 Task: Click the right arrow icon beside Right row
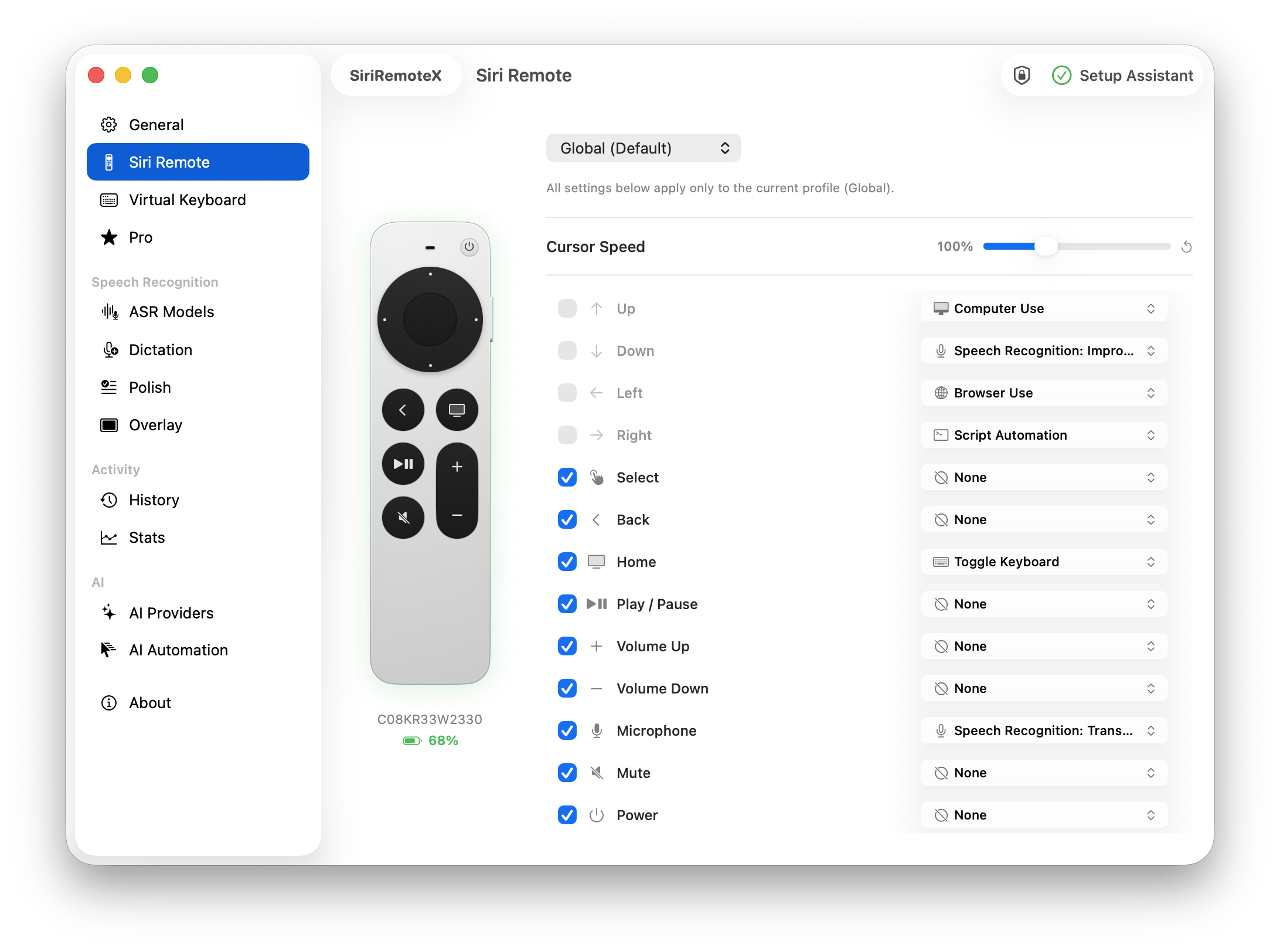pyautogui.click(x=597, y=436)
